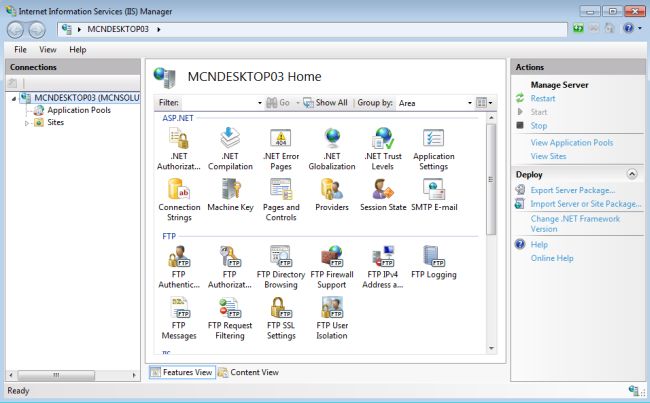Click the Connections pane horizontal scrollbar thumb
Screen dimensions: 650x403
pos(56,375)
